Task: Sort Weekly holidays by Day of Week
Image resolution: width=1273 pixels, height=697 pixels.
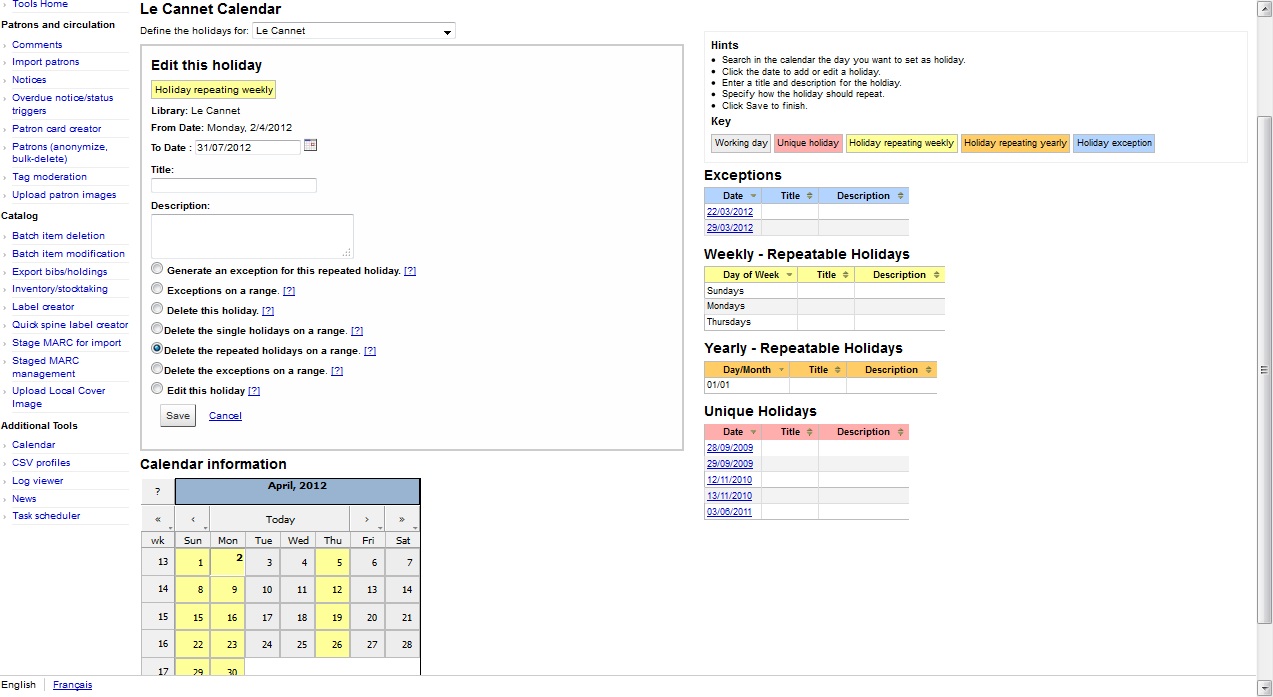Action: [x=751, y=275]
